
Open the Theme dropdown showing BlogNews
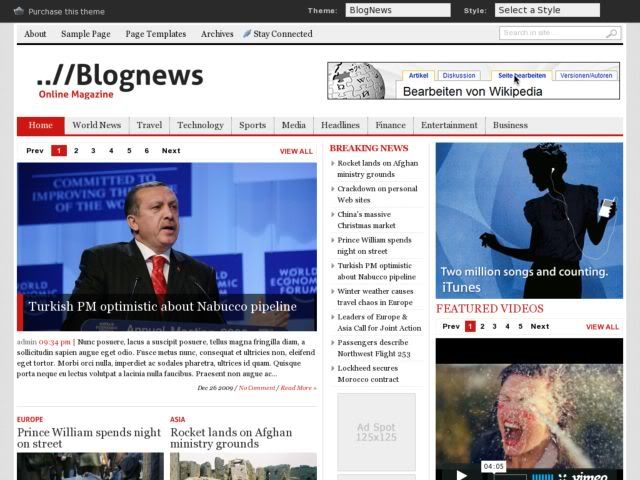(398, 10)
